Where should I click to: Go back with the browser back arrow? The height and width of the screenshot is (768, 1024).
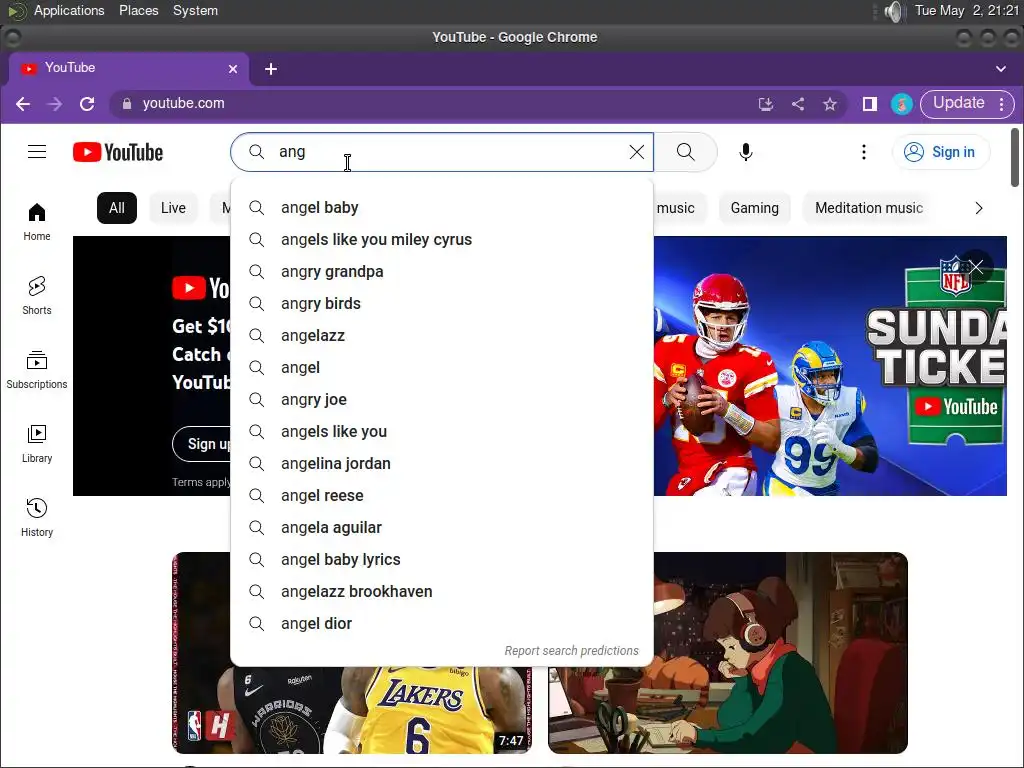point(23,104)
